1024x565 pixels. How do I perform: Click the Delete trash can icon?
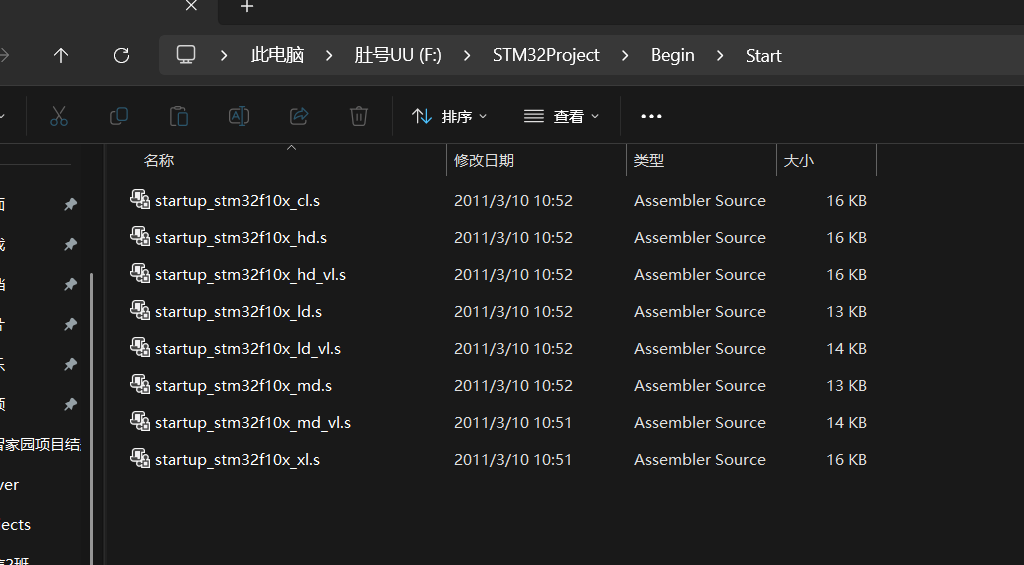coord(359,116)
